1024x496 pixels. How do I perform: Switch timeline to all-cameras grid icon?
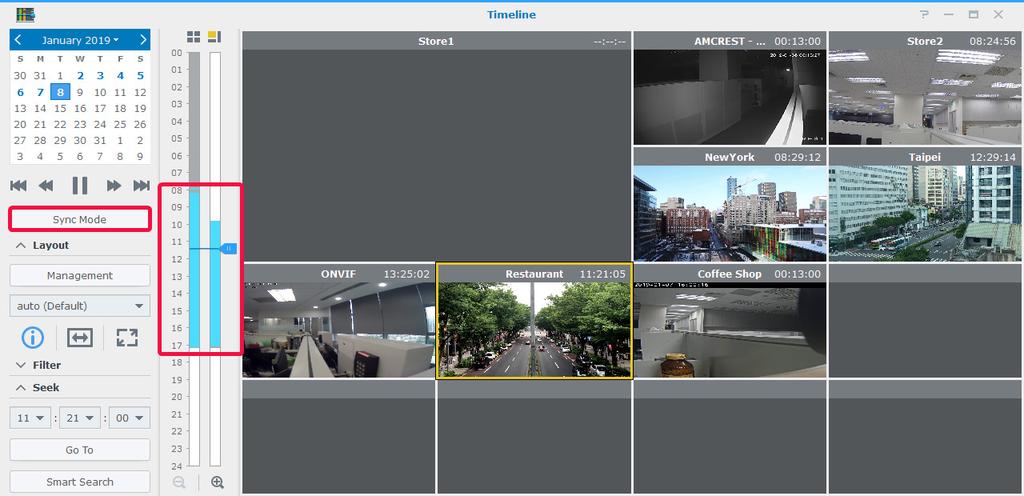coord(193,37)
